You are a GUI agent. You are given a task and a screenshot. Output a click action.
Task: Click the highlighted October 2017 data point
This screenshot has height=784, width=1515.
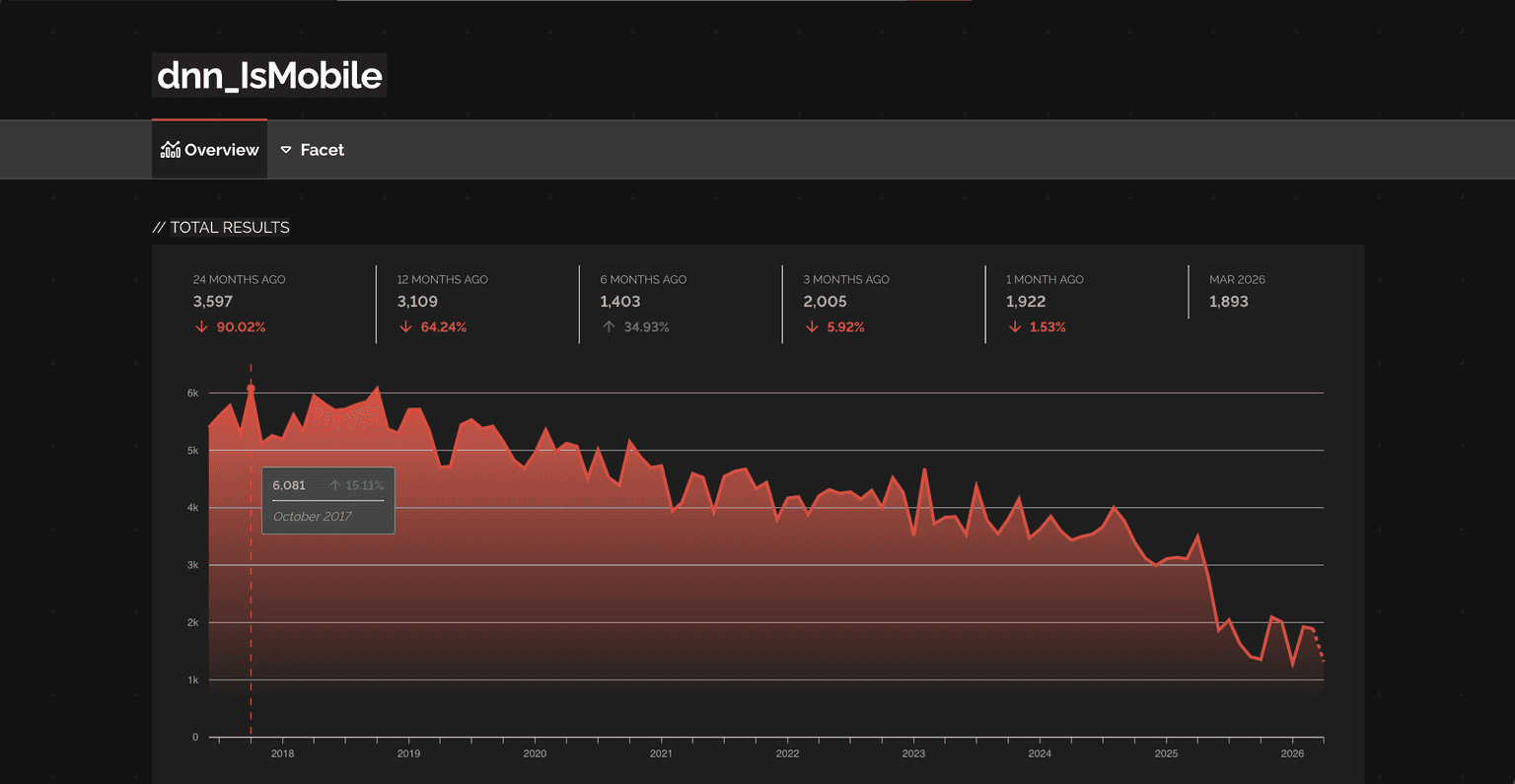251,389
